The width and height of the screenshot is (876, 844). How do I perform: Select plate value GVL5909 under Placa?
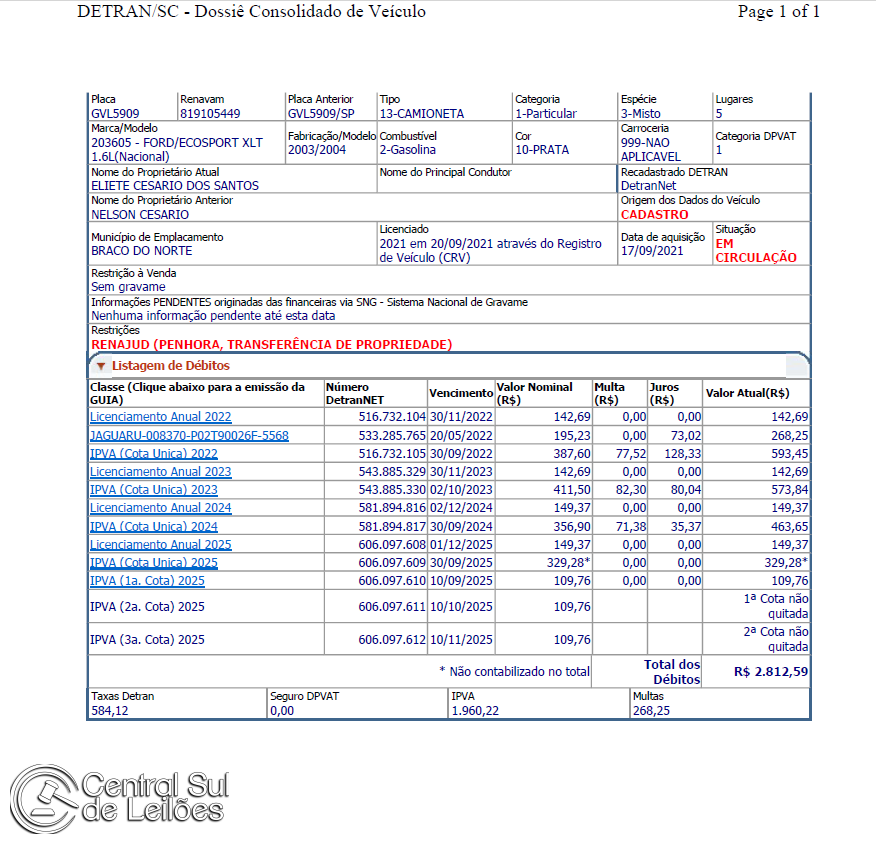[116, 113]
